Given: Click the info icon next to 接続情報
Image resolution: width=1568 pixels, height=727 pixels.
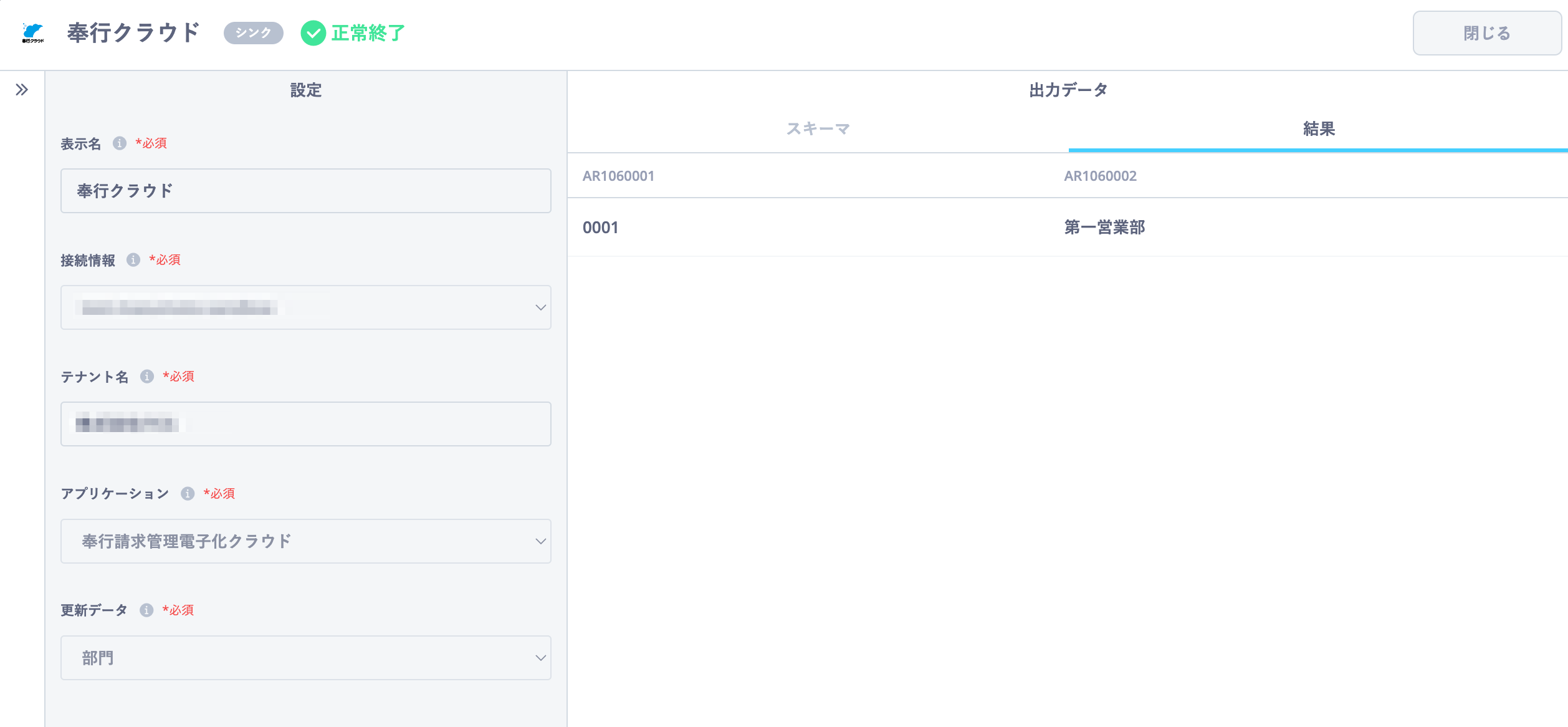Looking at the screenshot, I should (x=133, y=260).
